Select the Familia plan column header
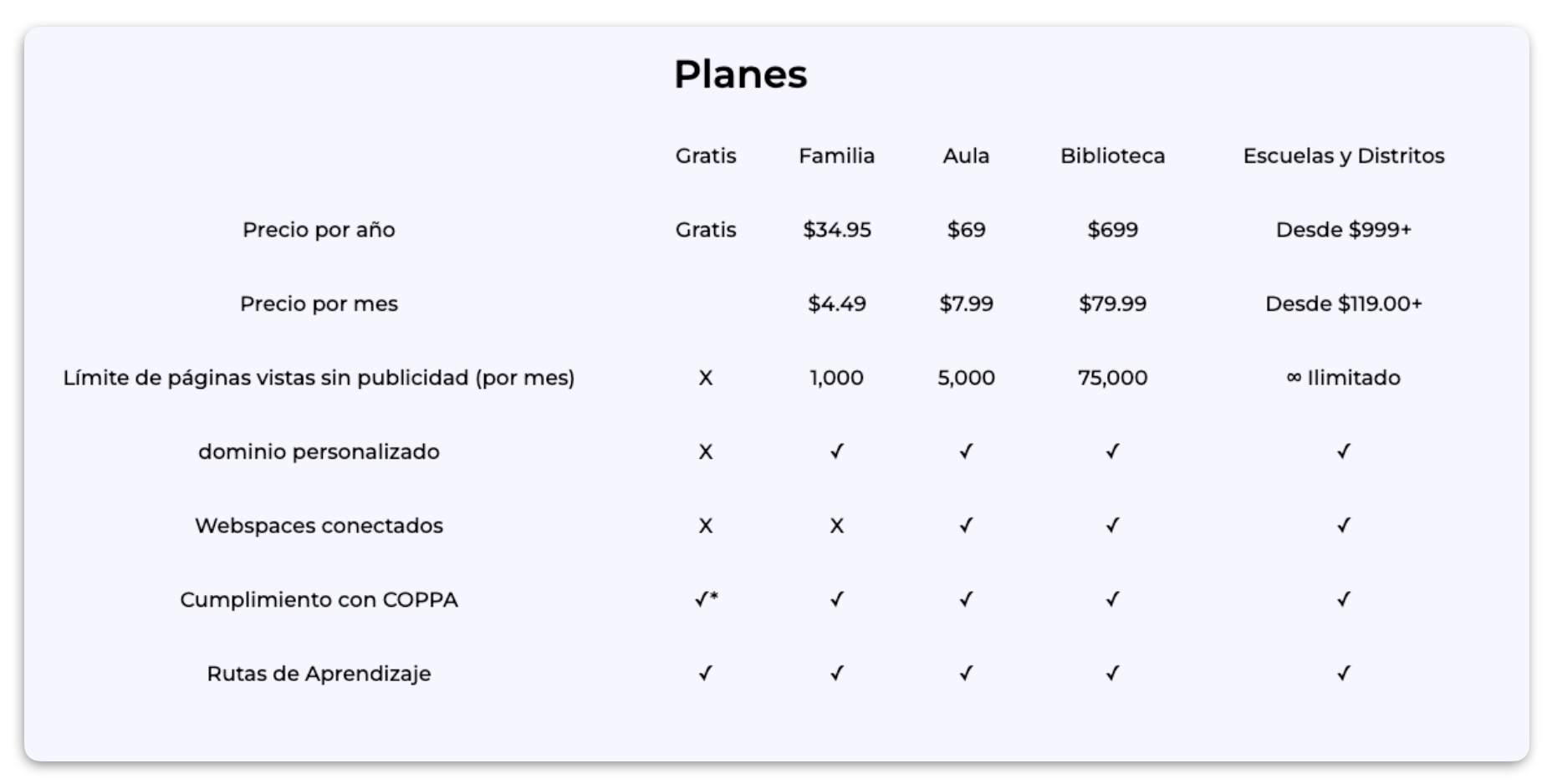 836,156
